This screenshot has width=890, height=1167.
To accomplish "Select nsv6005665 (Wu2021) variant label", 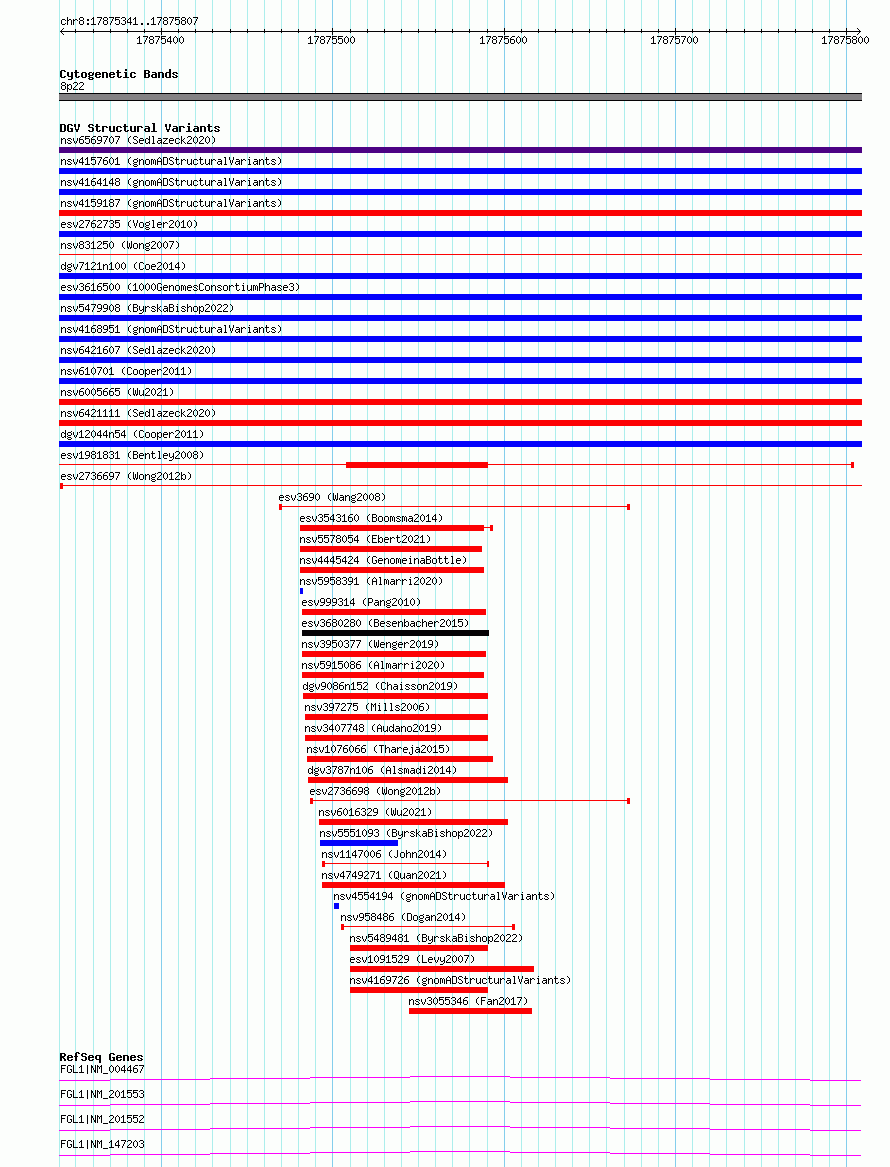I will click(117, 391).
